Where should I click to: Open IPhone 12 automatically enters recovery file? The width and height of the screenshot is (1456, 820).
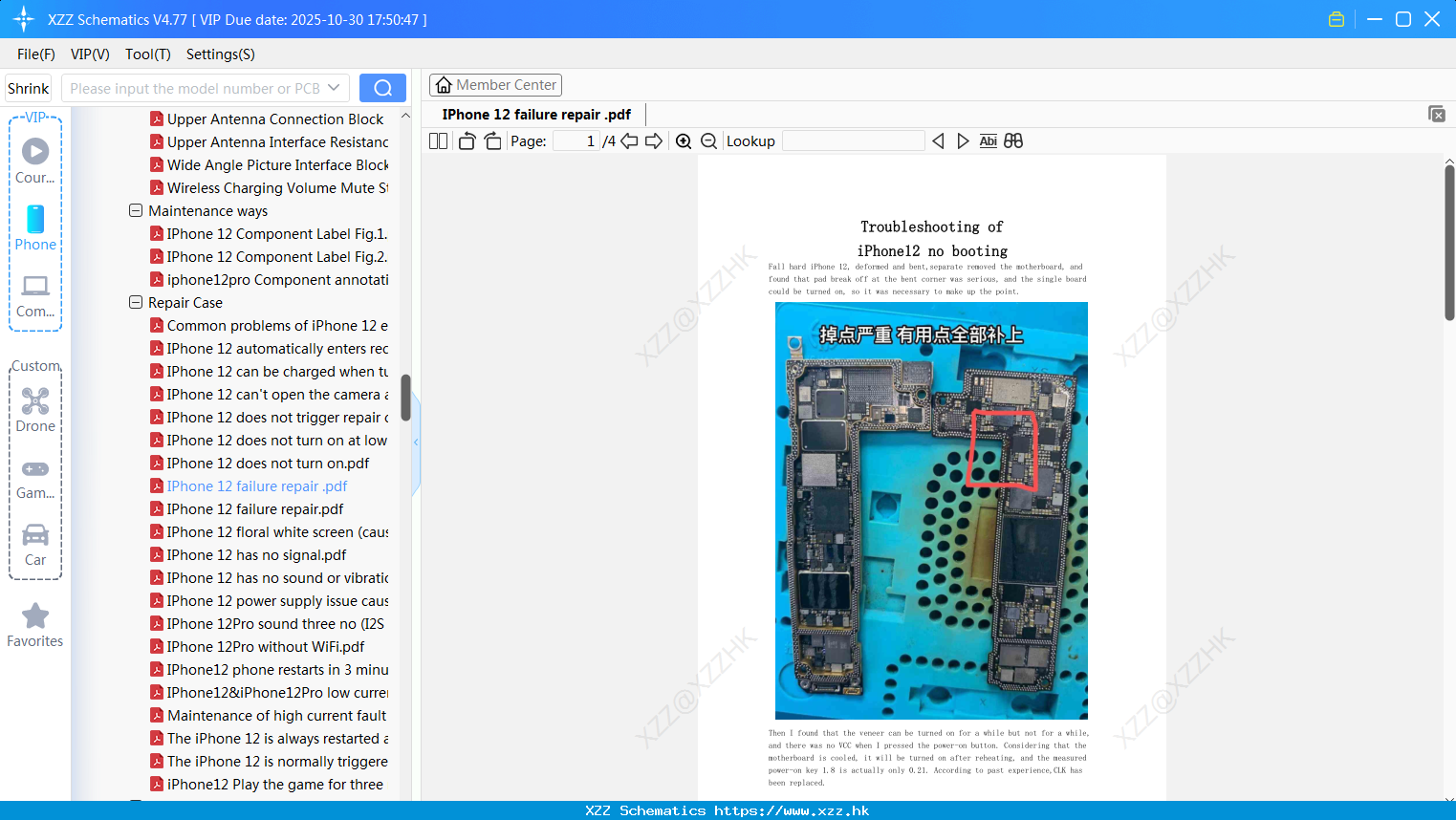pos(270,348)
